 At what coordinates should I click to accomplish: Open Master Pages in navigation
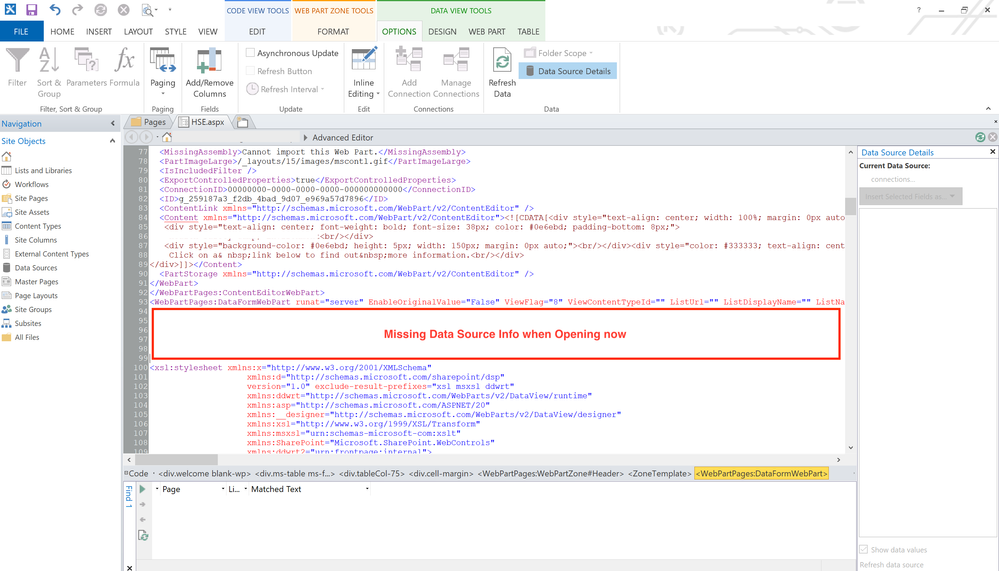point(31,282)
